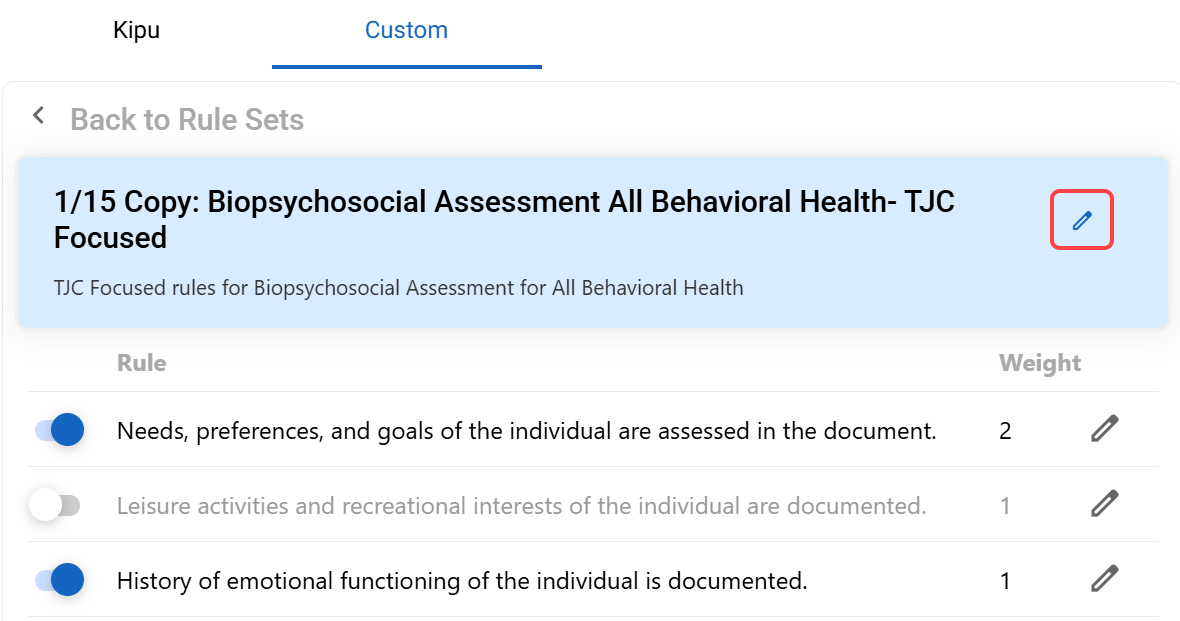Turn off the History of emotional functioning rule
The width and height of the screenshot is (1180, 621).
(59, 580)
